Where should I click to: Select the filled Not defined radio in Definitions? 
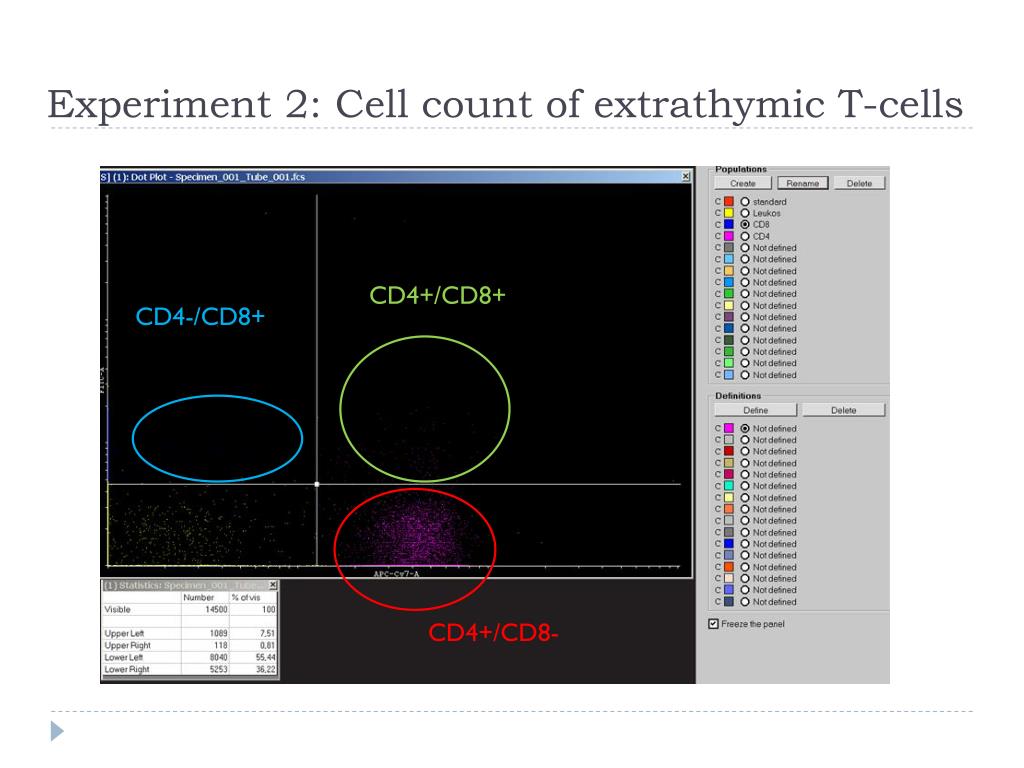click(744, 428)
